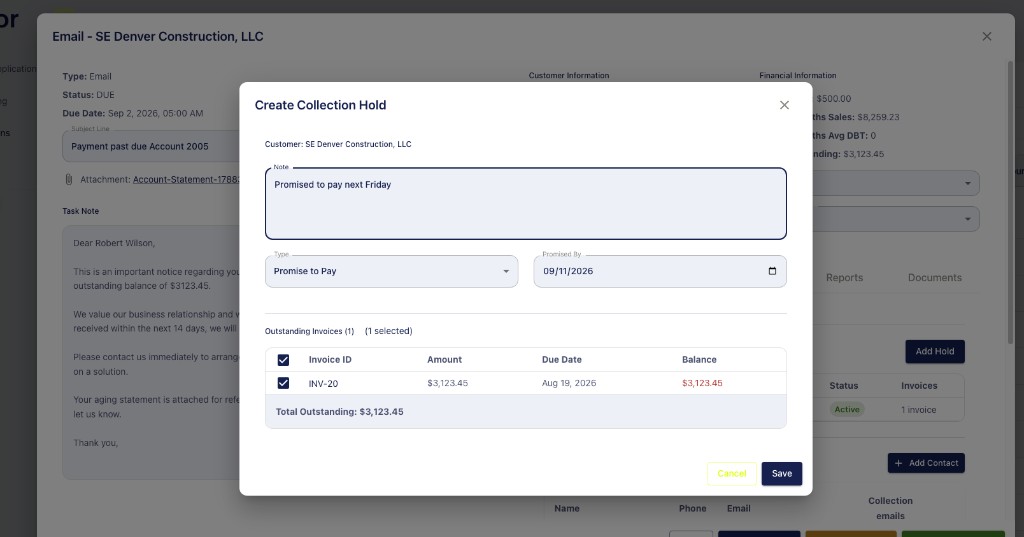Open the Account-Statement attachment link

[186, 180]
